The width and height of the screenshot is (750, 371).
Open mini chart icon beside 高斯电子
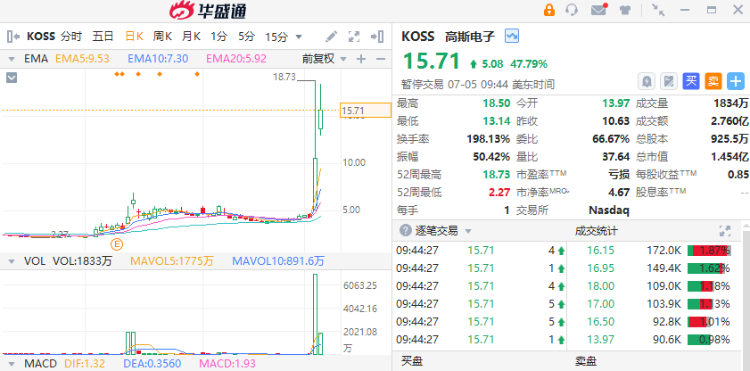click(x=512, y=36)
